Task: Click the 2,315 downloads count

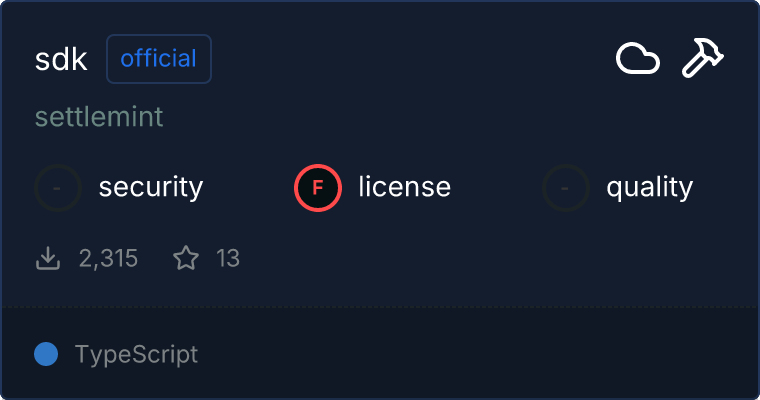Action: tap(108, 259)
